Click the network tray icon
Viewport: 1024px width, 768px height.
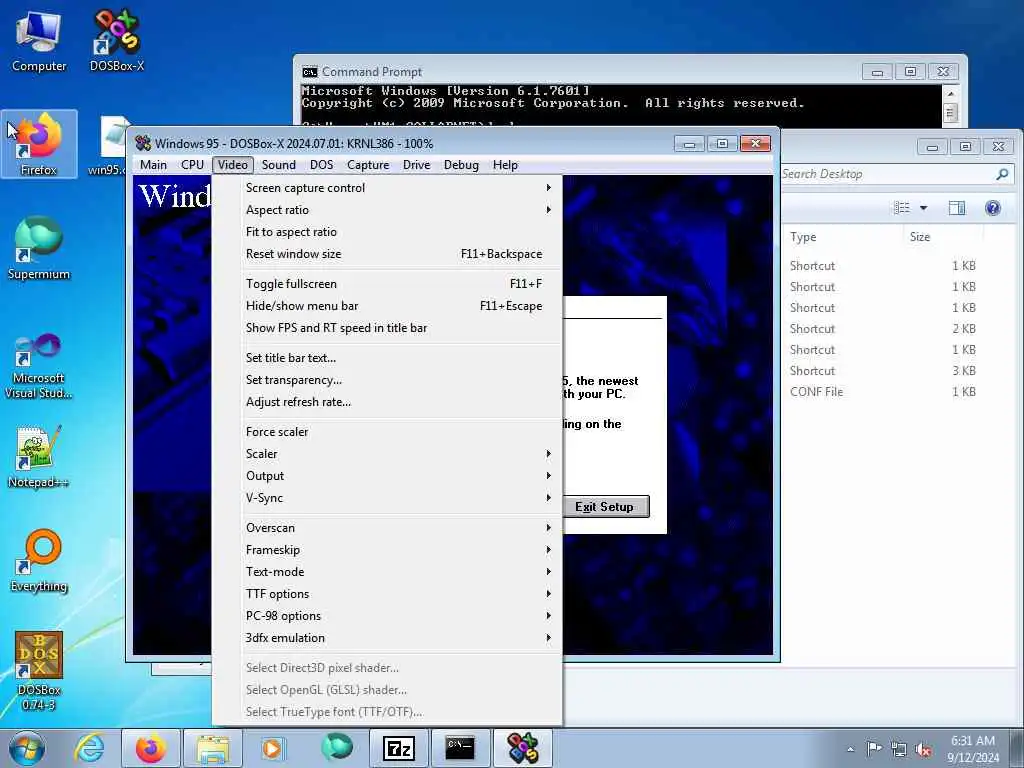pos(899,749)
